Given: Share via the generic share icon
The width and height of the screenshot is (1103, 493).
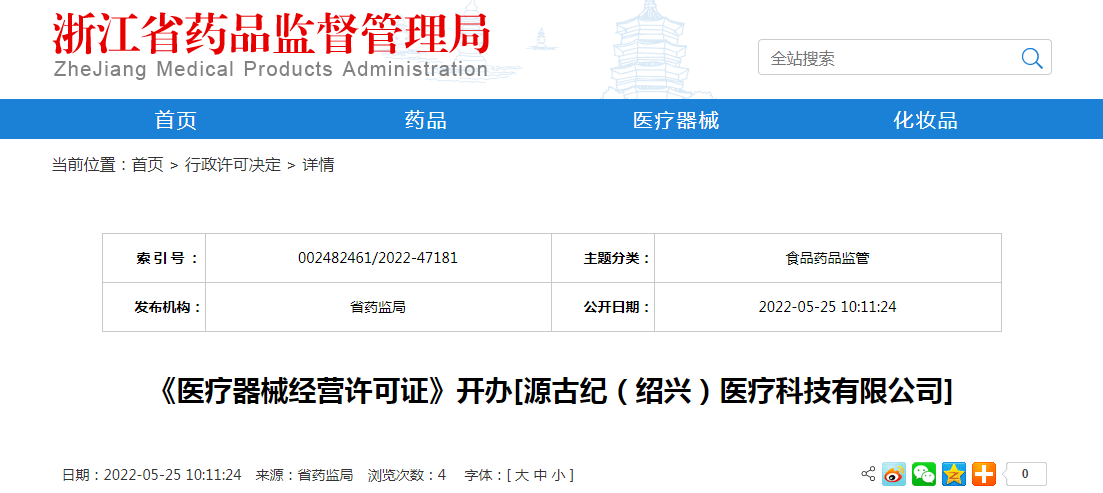Looking at the screenshot, I should point(869,474).
